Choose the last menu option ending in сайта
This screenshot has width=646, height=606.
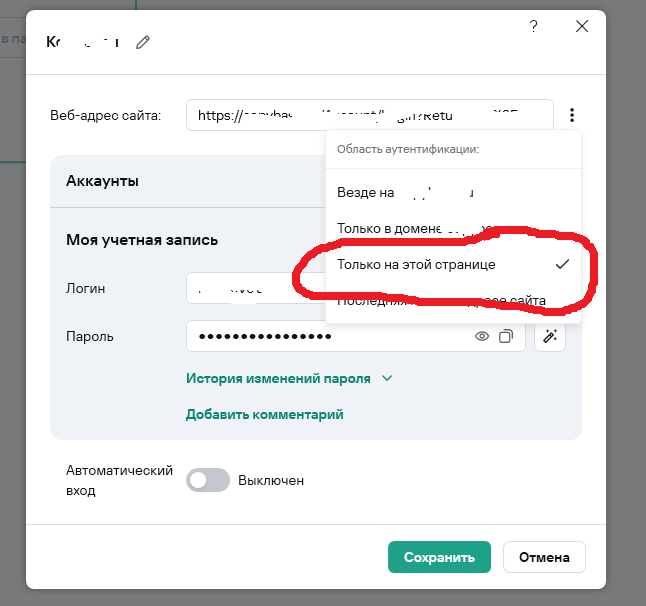453,300
